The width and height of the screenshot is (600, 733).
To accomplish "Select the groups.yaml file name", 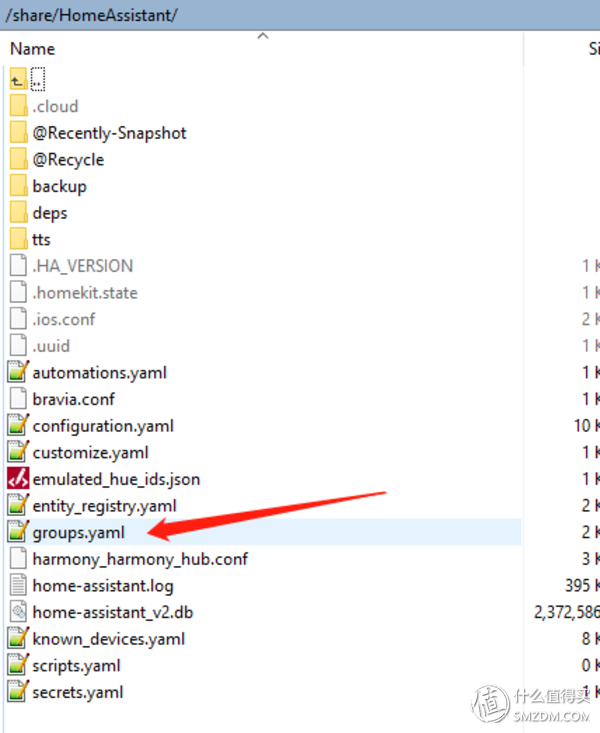I will click(79, 532).
